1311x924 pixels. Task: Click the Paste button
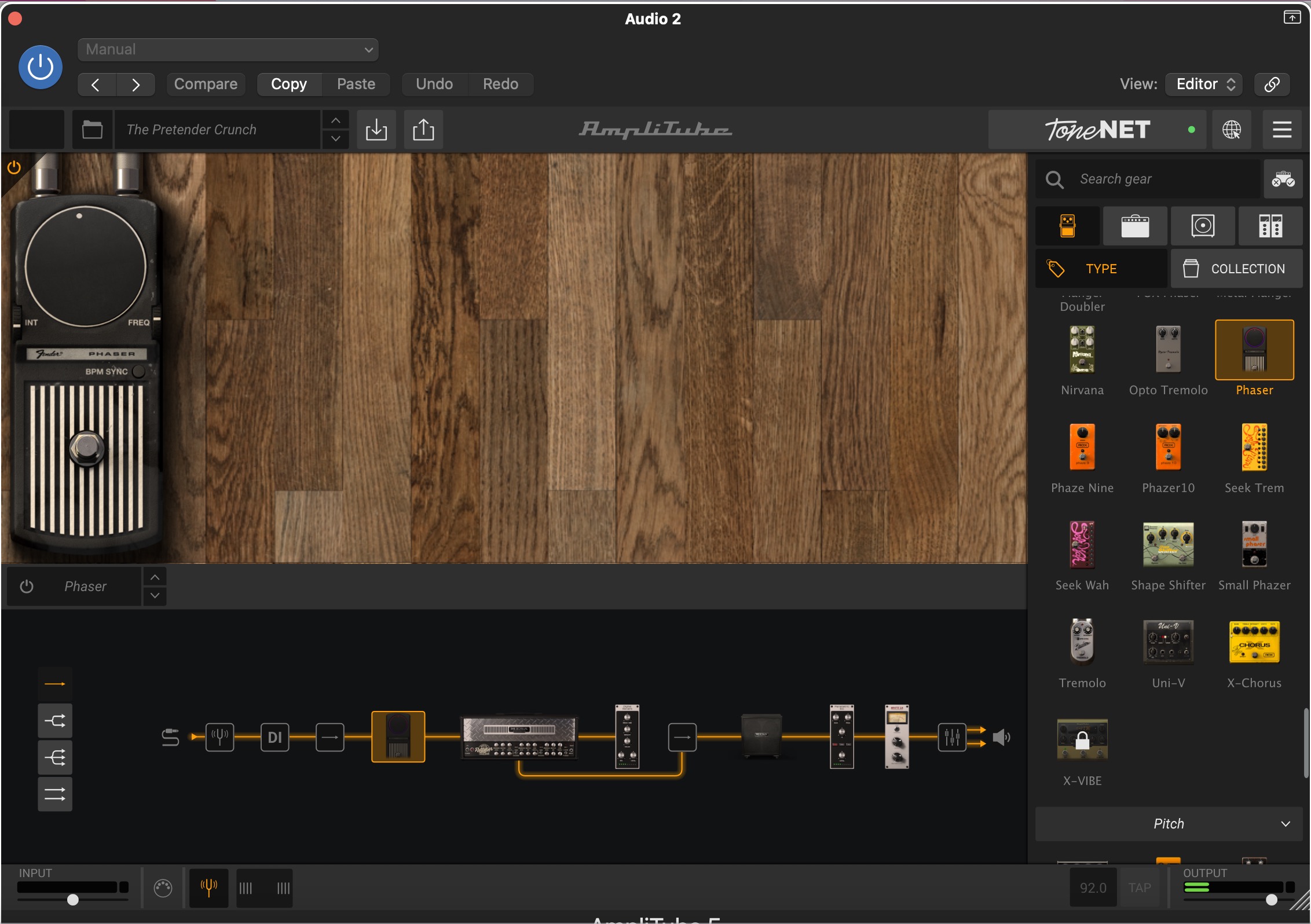click(356, 85)
